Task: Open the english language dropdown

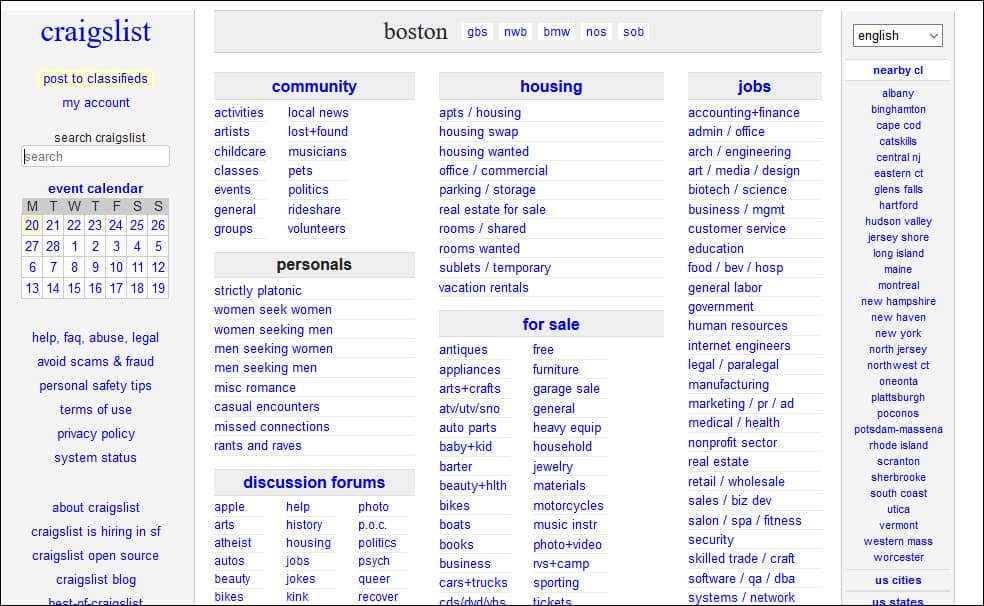Action: click(897, 36)
